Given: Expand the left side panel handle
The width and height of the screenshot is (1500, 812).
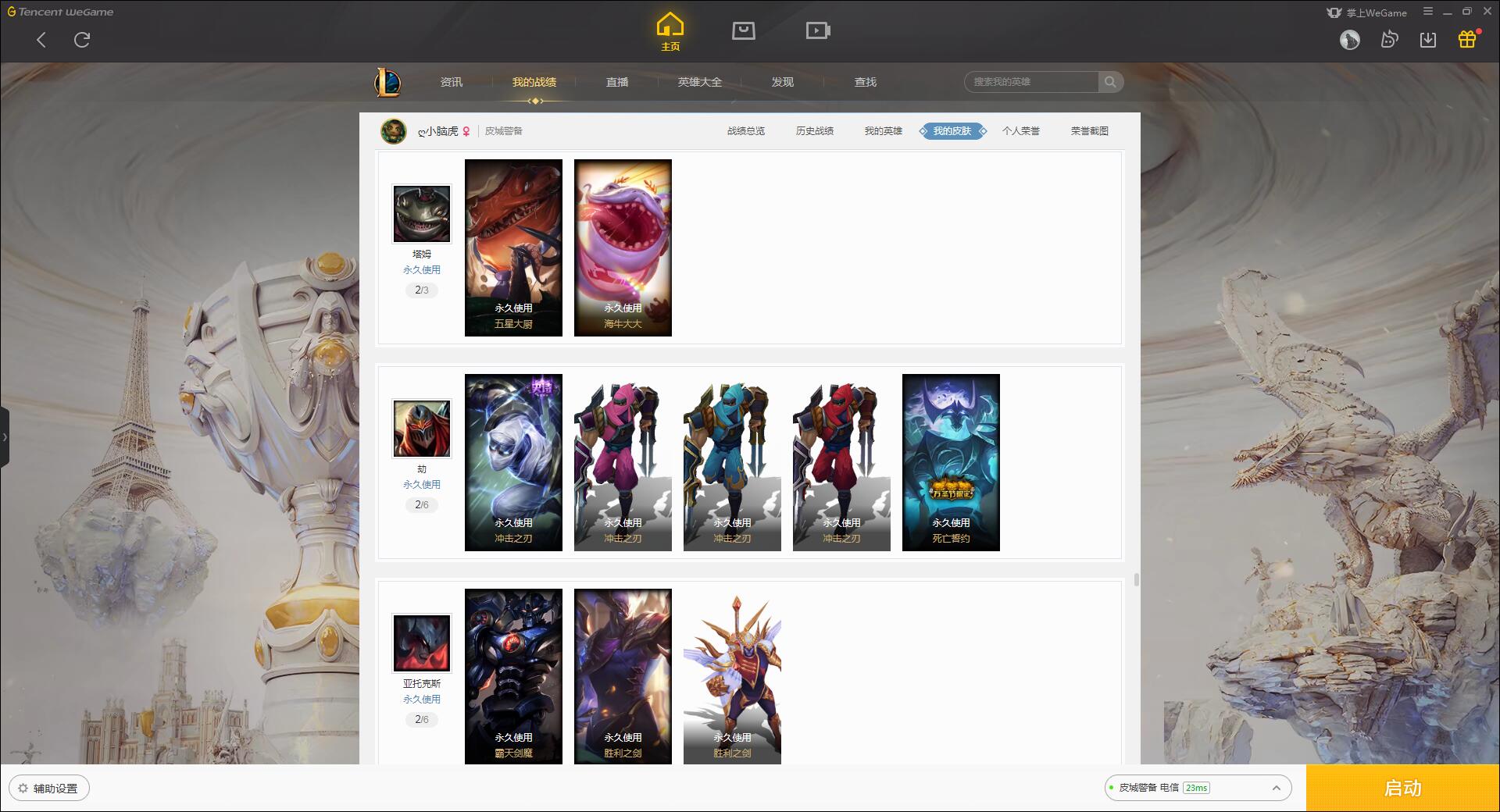Looking at the screenshot, I should (5, 437).
